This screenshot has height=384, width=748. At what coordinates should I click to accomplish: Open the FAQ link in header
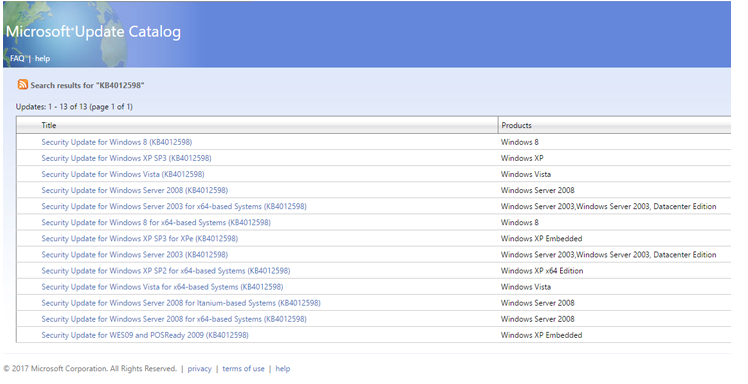[x=17, y=58]
